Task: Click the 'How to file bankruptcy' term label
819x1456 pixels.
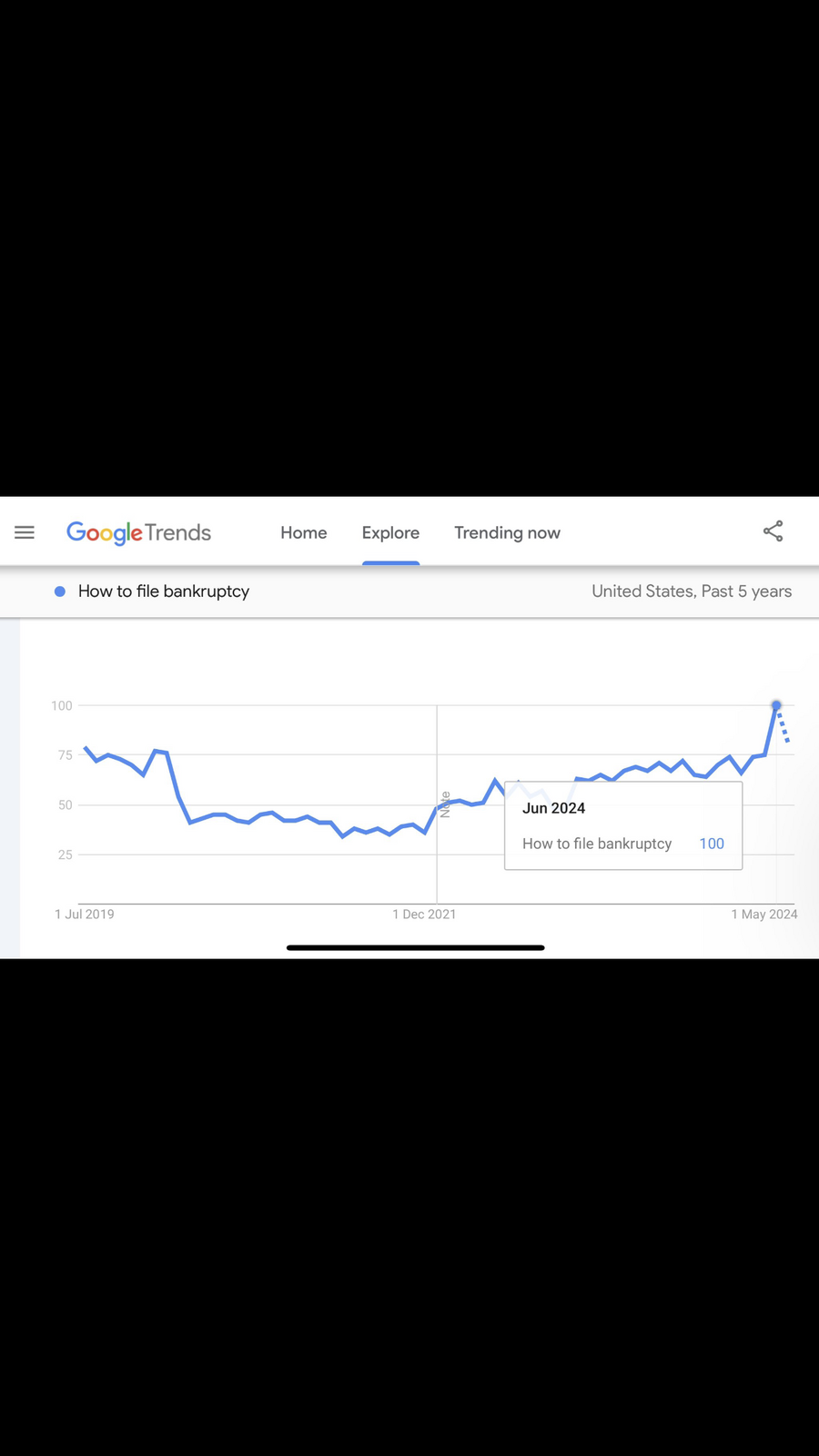Action: pos(164,591)
